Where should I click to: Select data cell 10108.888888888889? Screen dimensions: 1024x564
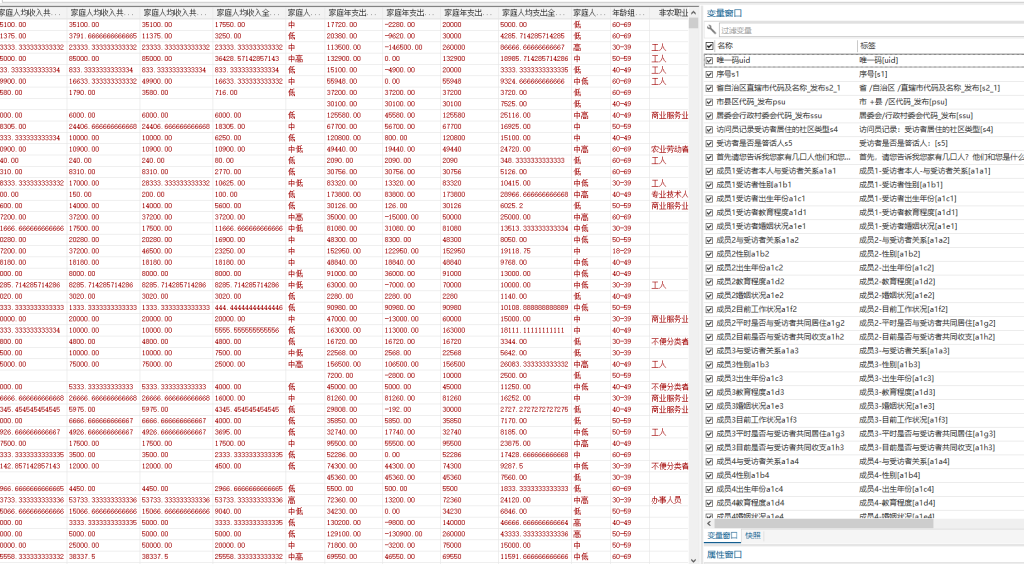(534, 307)
